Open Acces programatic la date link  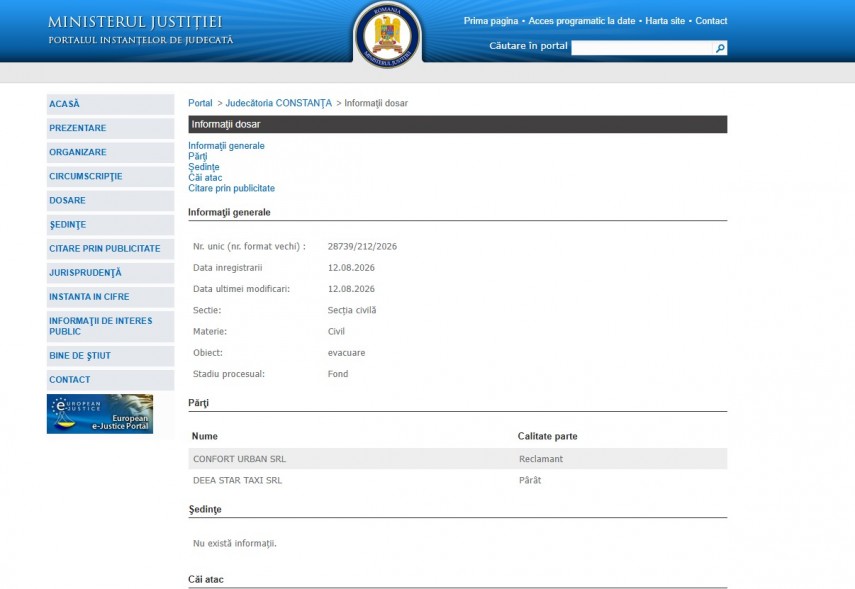(582, 21)
